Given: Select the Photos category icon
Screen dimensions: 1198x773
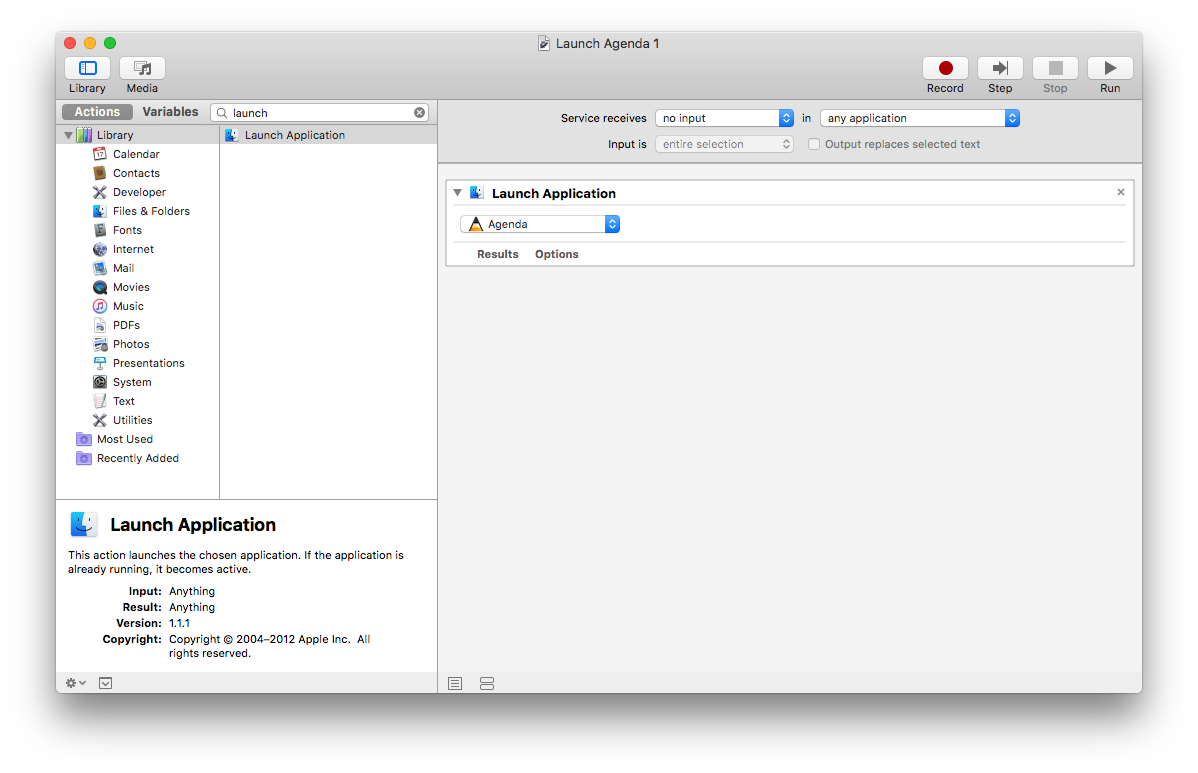Looking at the screenshot, I should tap(99, 344).
